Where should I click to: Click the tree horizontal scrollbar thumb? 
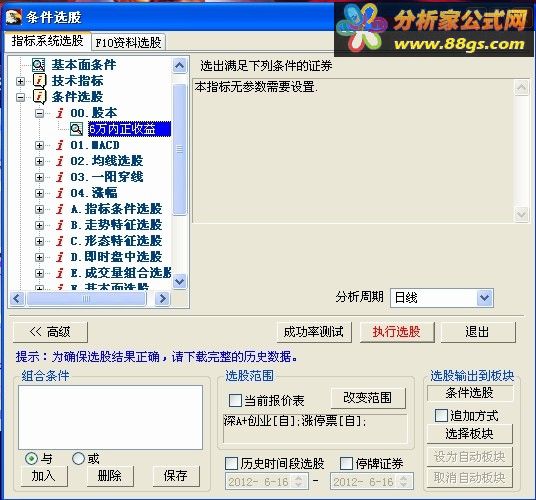click(x=86, y=299)
